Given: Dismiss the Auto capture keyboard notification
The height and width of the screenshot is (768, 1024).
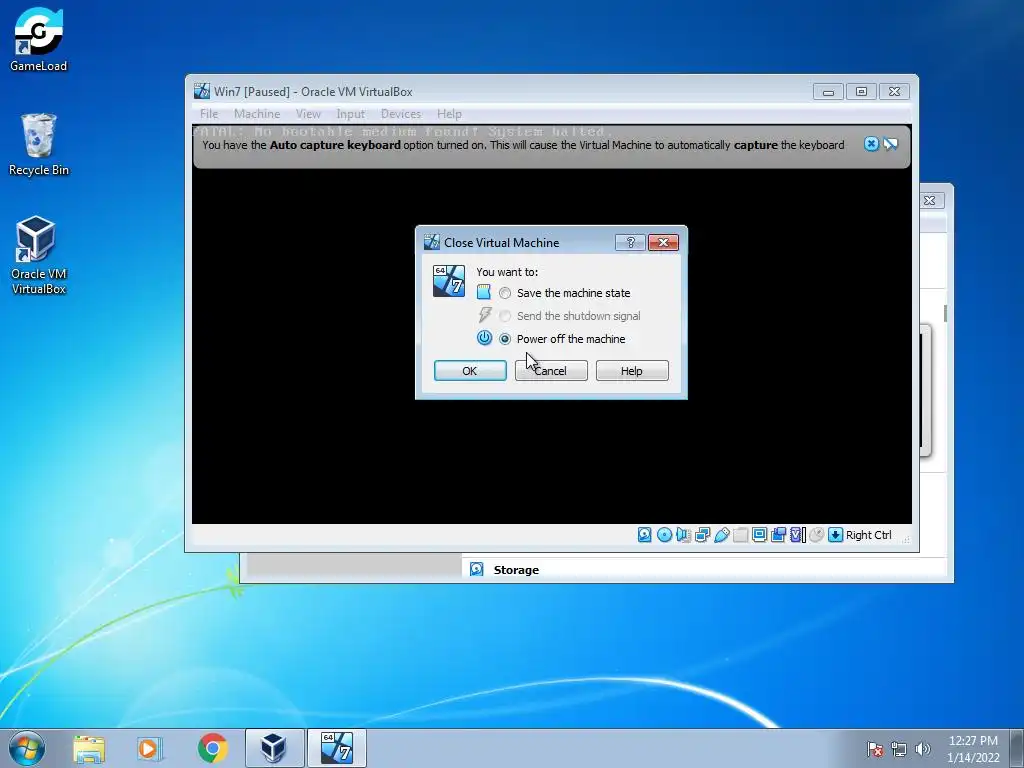Looking at the screenshot, I should point(871,144).
